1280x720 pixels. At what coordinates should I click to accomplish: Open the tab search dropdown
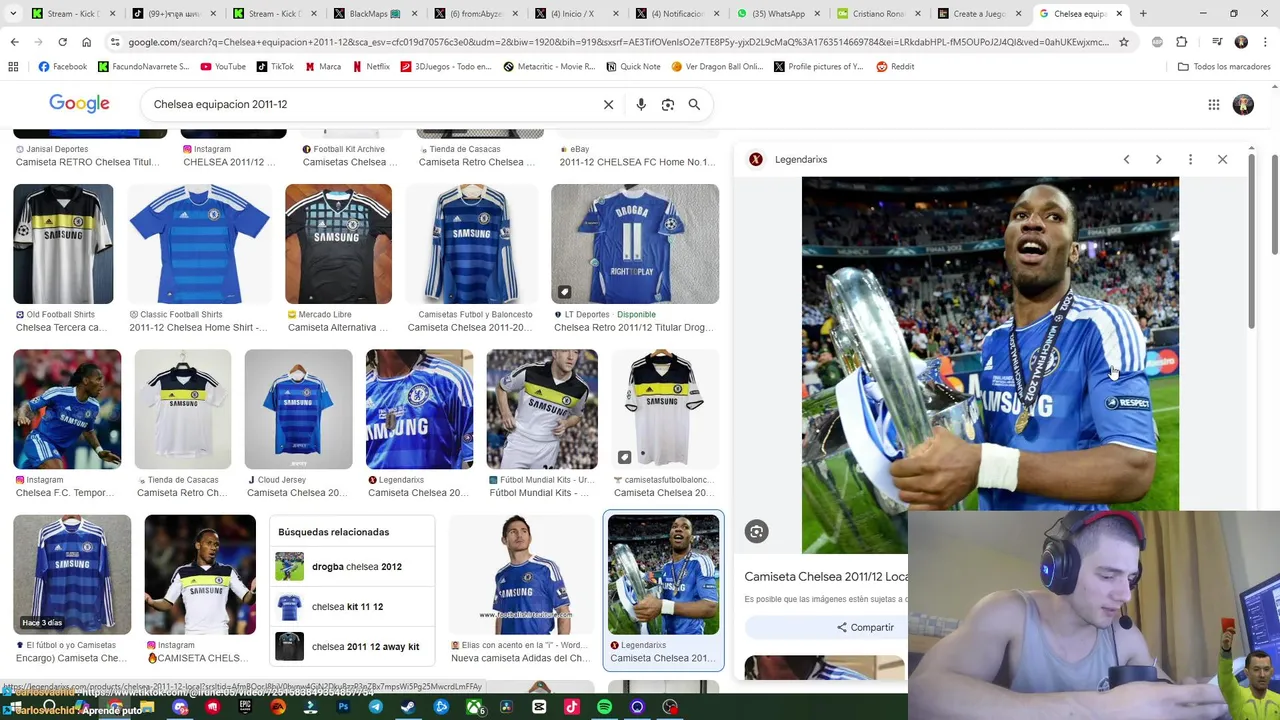point(14,14)
